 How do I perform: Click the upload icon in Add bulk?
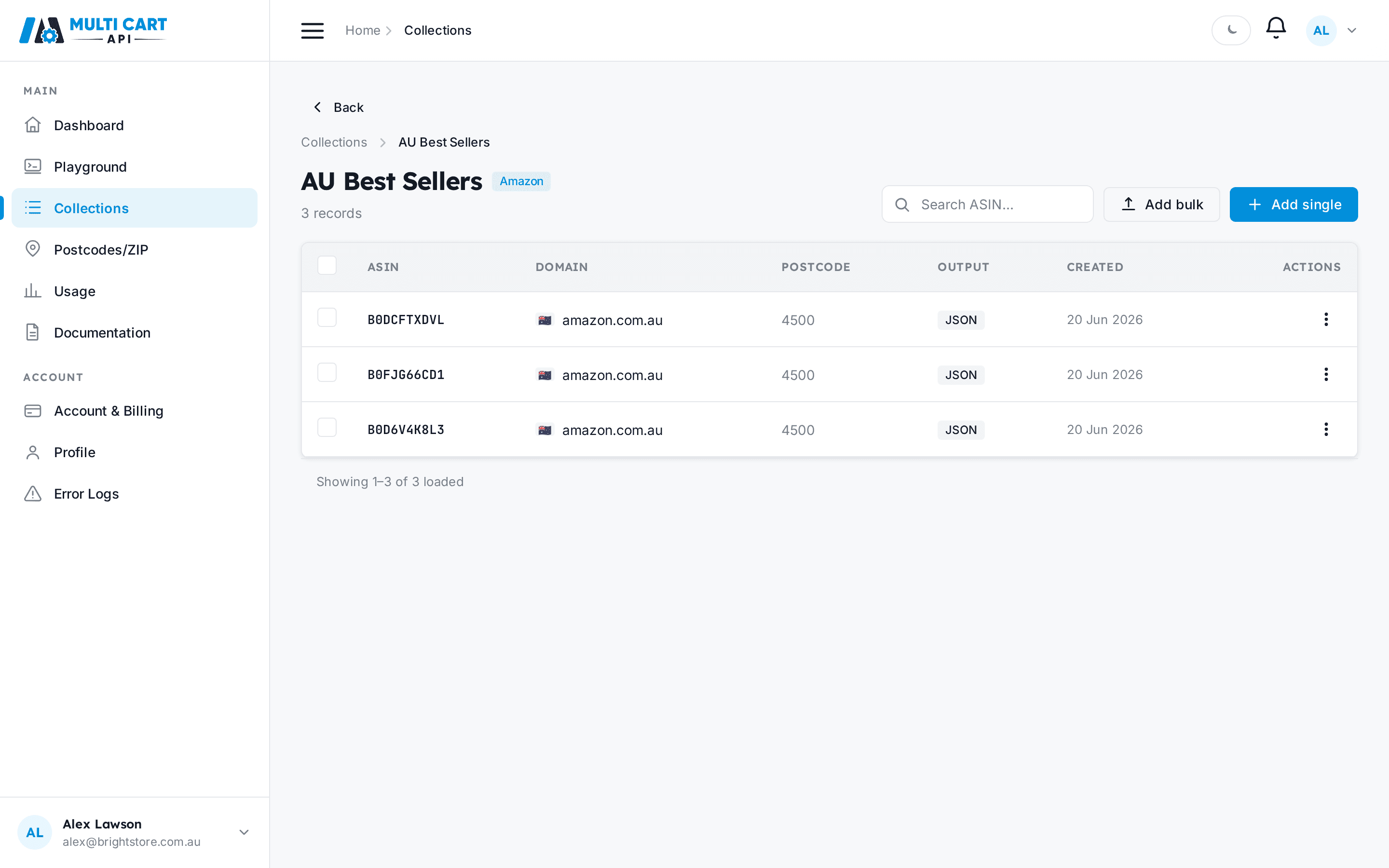(x=1128, y=204)
